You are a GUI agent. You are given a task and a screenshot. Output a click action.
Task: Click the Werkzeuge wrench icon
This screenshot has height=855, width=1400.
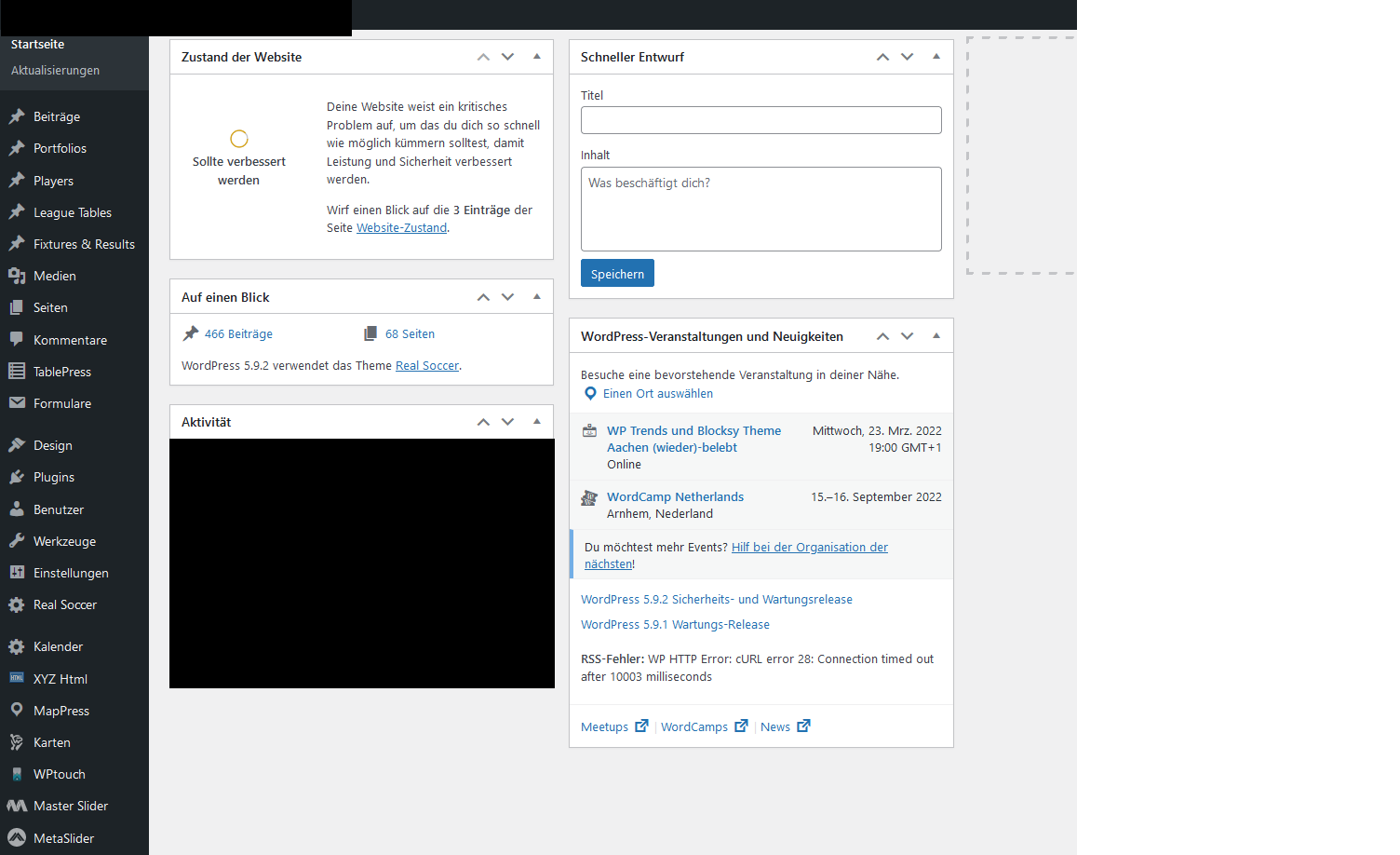click(x=17, y=541)
